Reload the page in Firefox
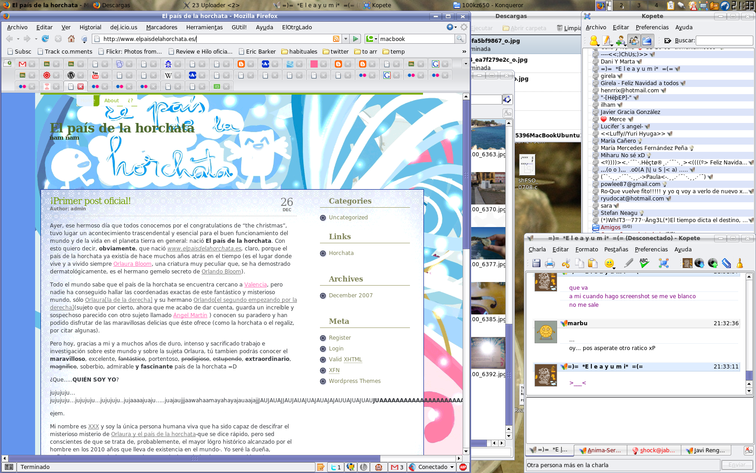The width and height of the screenshot is (756, 473). tap(45, 39)
